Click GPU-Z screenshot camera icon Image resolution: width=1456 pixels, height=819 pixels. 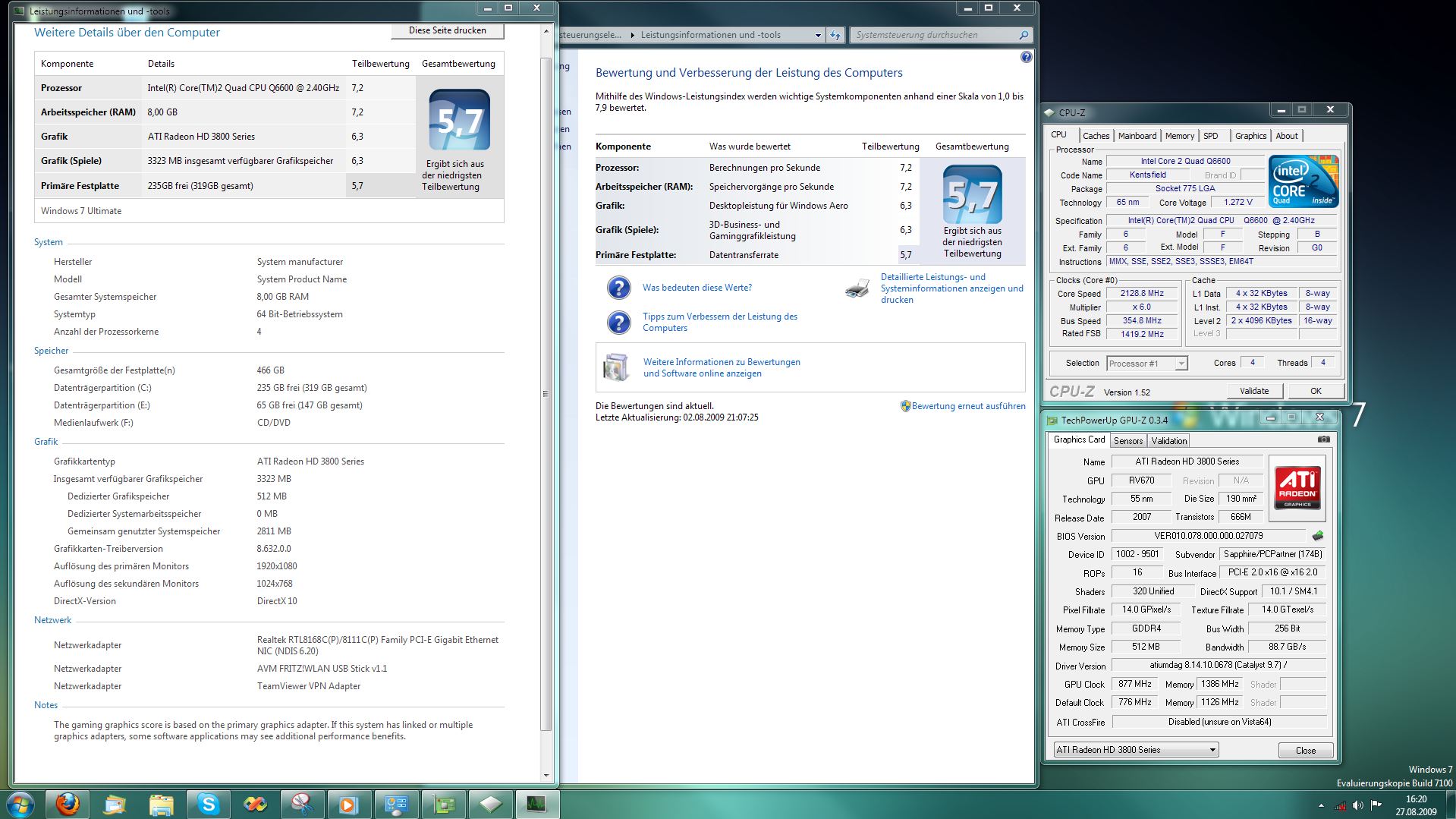1323,439
